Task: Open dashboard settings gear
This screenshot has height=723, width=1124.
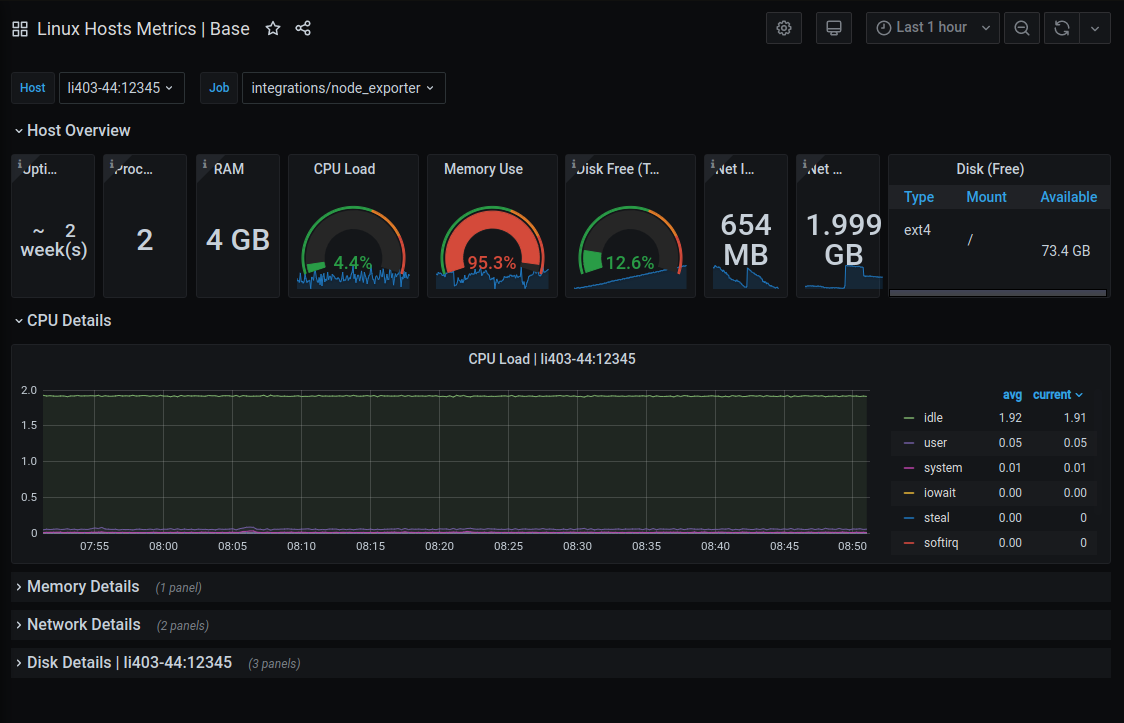Action: pyautogui.click(x=783, y=27)
